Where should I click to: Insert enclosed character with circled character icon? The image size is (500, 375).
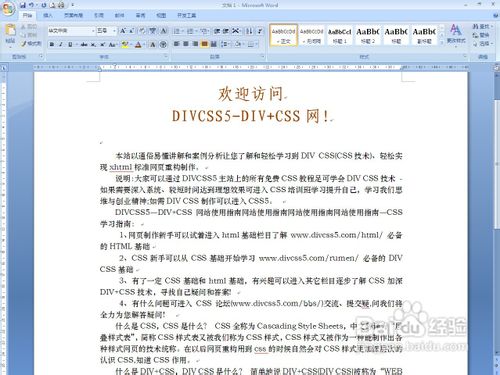(x=163, y=44)
